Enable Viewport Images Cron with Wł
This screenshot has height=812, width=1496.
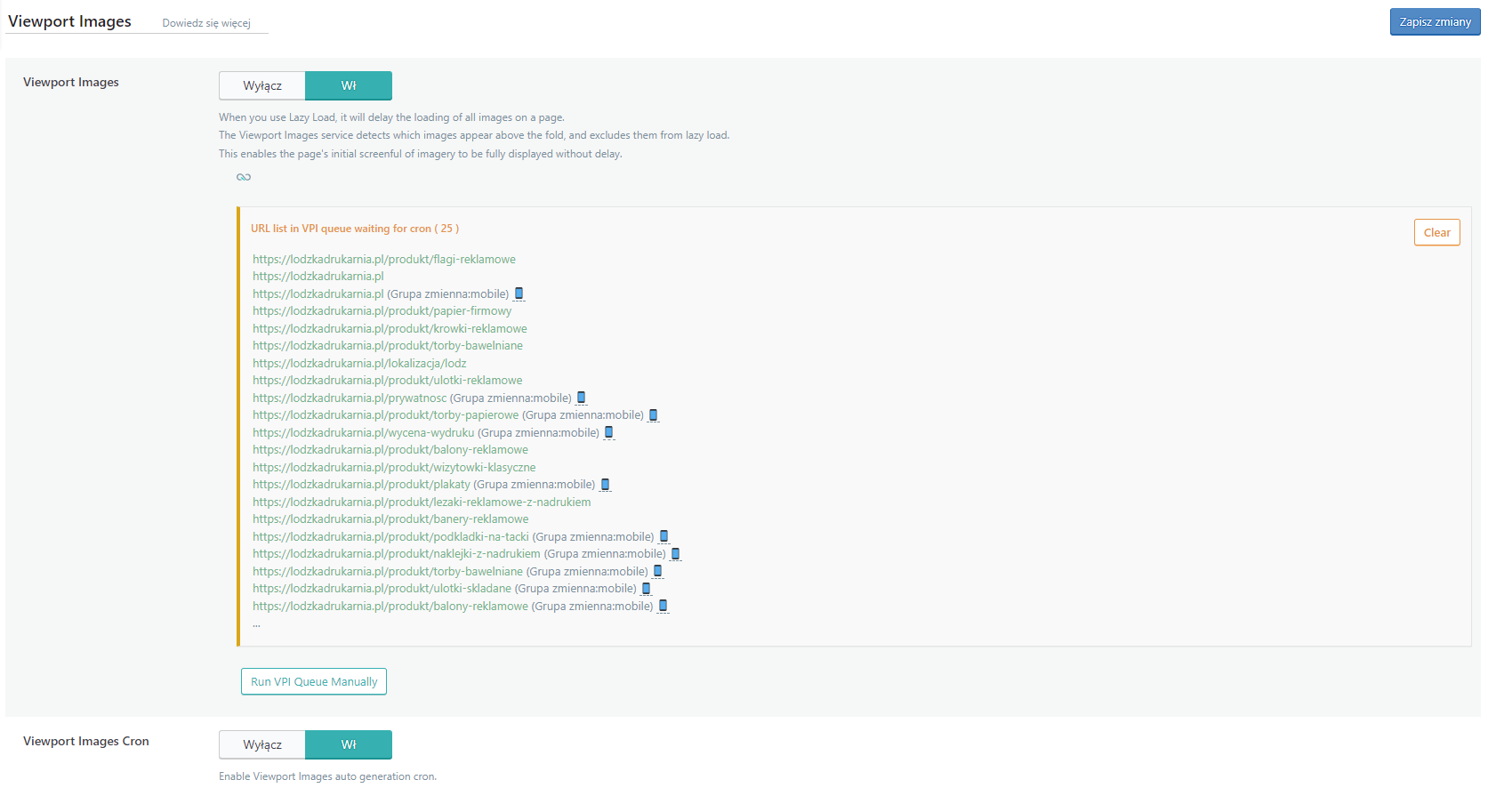349,744
